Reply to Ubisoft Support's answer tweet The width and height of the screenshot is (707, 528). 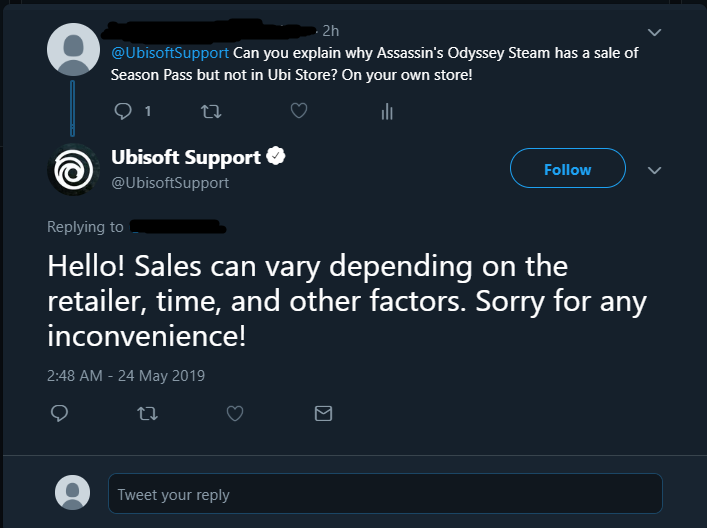[x=60, y=413]
